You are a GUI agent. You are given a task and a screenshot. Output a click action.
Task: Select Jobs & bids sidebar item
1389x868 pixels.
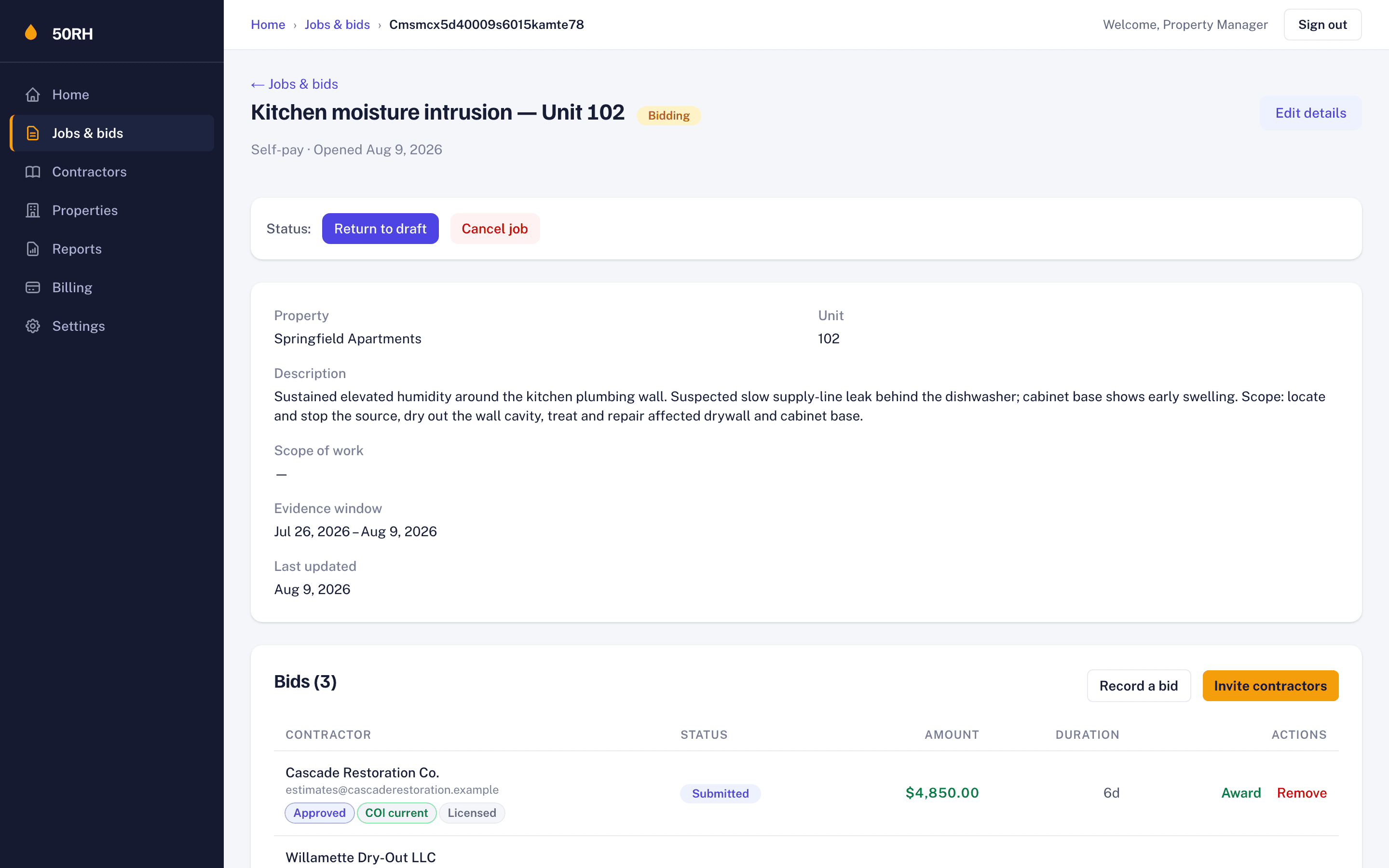pos(112,133)
